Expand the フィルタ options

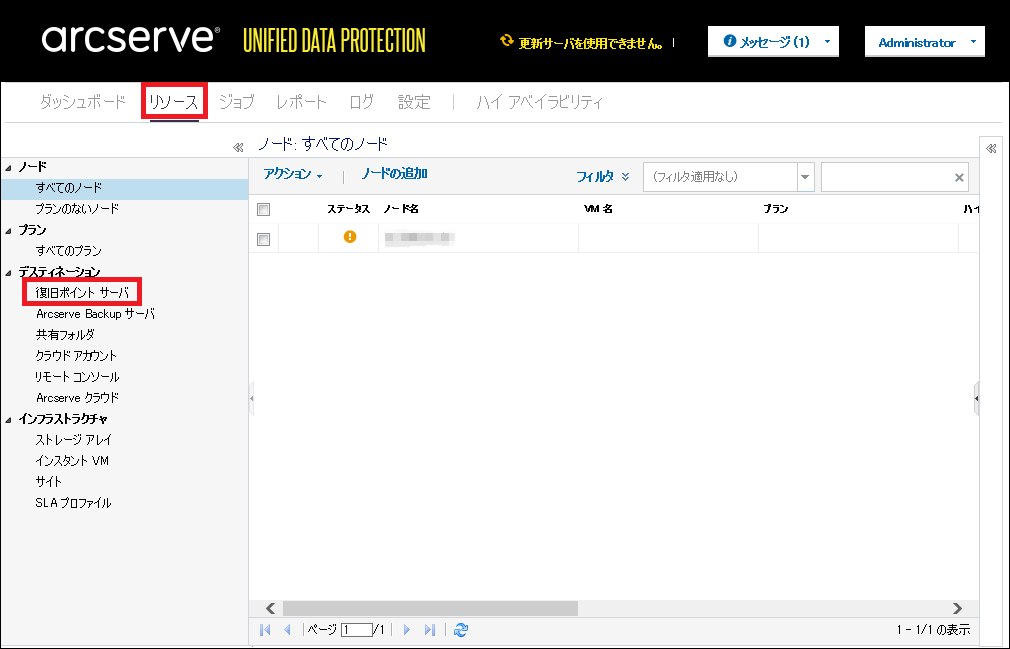[602, 176]
